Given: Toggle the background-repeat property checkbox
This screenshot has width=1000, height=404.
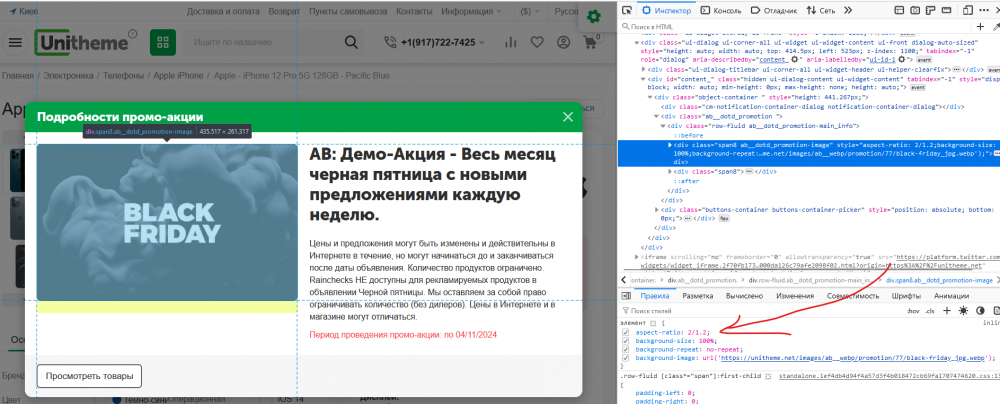Looking at the screenshot, I should [626, 349].
